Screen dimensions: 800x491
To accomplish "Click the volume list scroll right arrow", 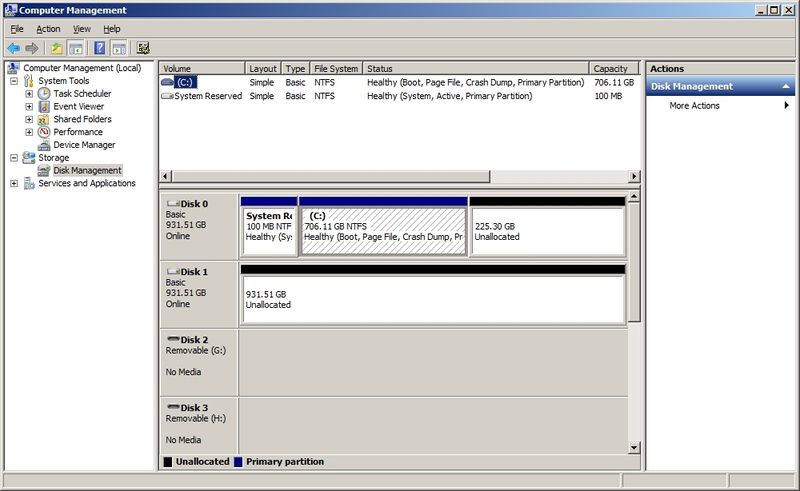I will 634,177.
